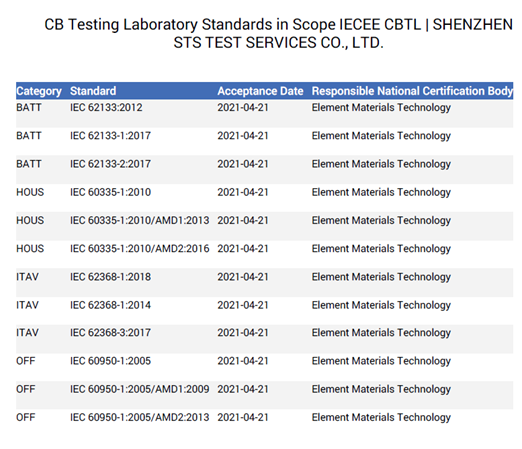Viewport: 522px width, 449px height.
Task: Select the IEC 62133:2012 standard cell
Action: pos(106,107)
